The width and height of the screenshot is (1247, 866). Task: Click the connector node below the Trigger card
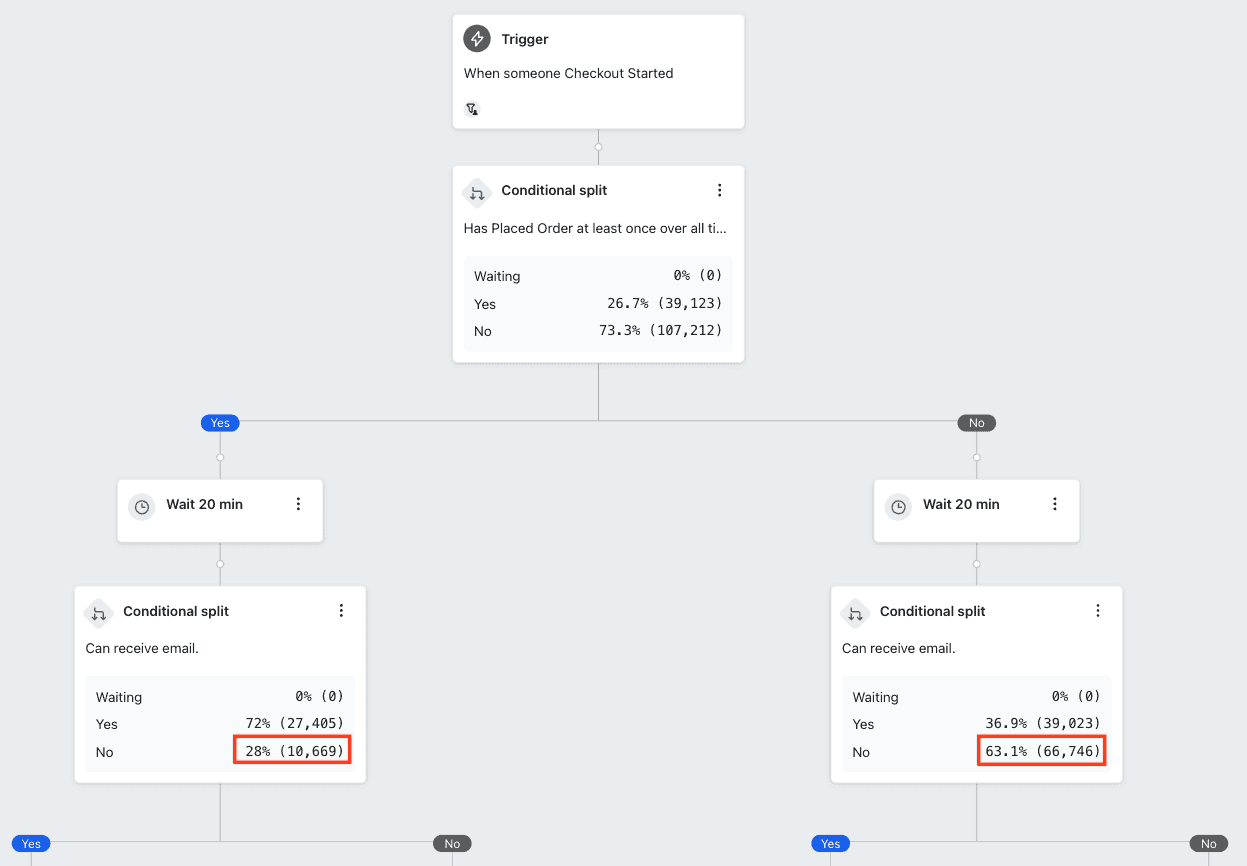pyautogui.click(x=598, y=147)
